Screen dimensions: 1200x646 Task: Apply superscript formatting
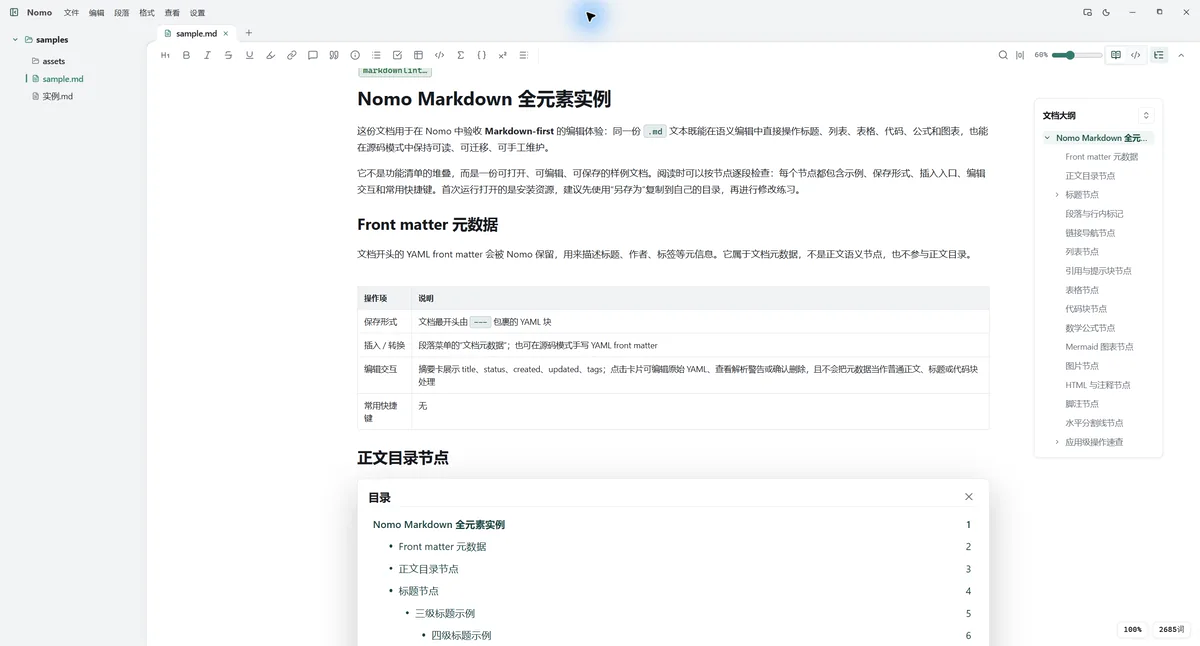coord(502,55)
